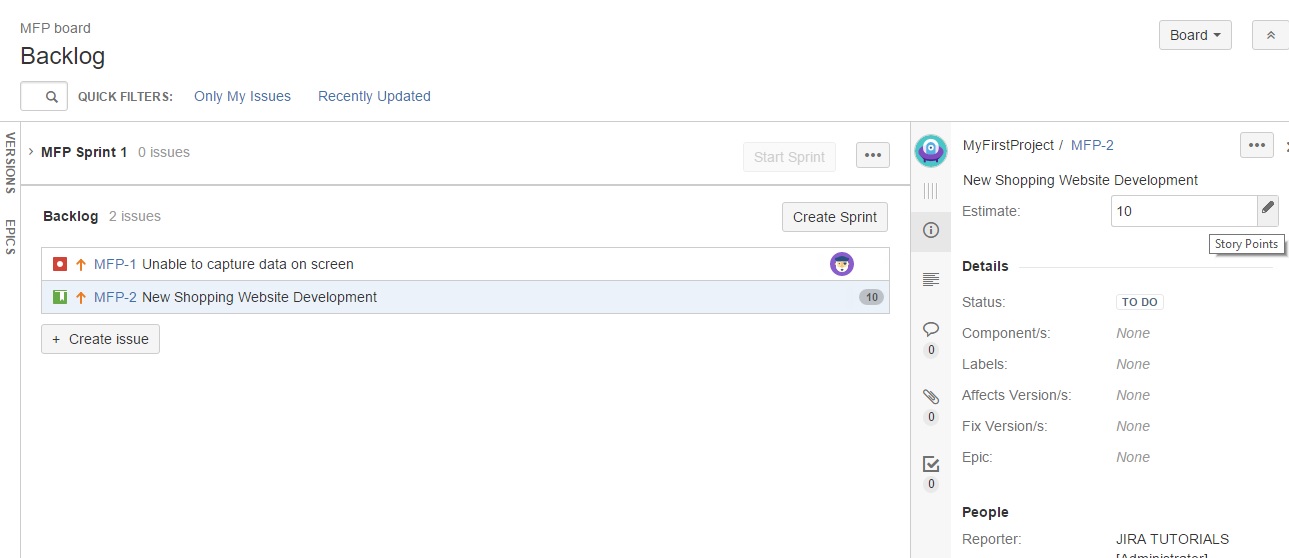Click the Create issue button
The image size is (1289, 558).
[x=100, y=339]
